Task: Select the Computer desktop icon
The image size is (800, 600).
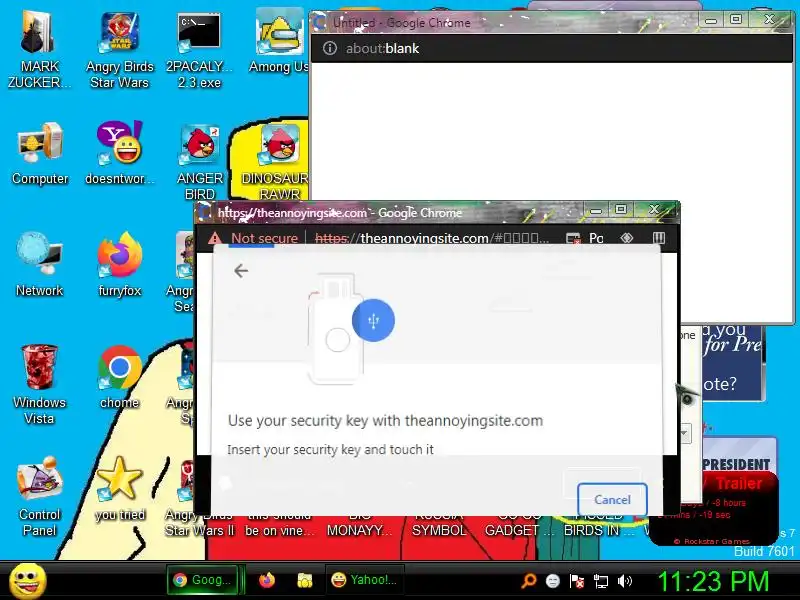Action: 40,153
